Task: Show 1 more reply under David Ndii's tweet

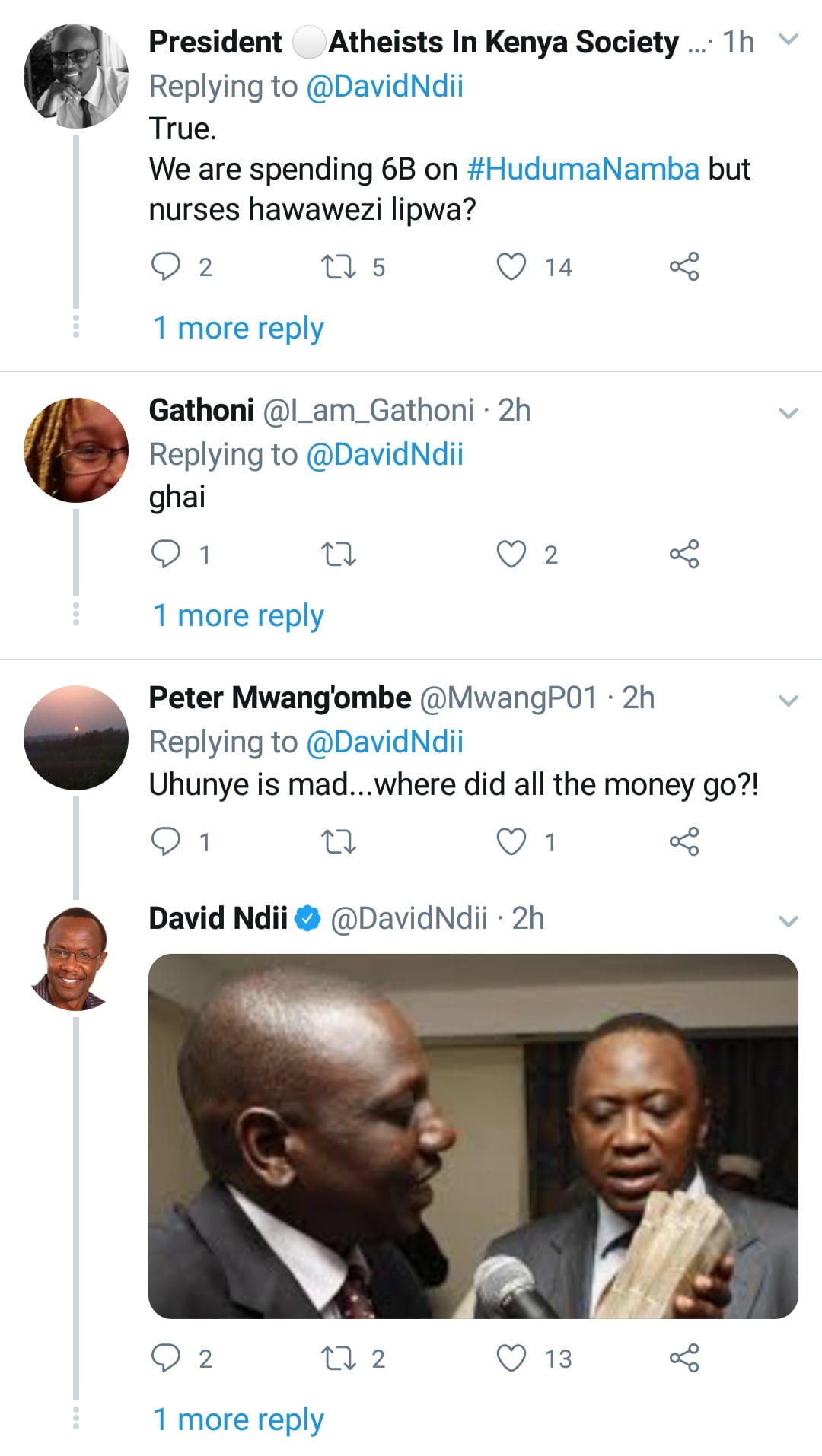Action: click(x=238, y=1419)
